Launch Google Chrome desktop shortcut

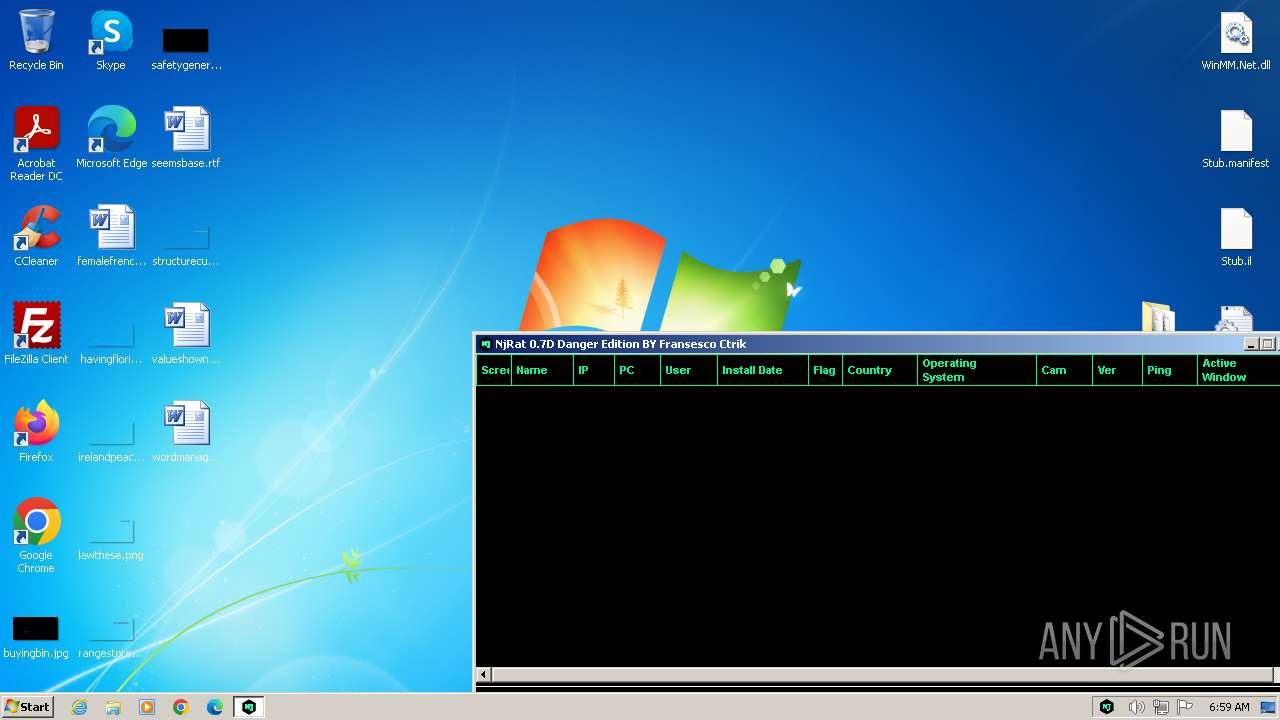click(x=36, y=535)
